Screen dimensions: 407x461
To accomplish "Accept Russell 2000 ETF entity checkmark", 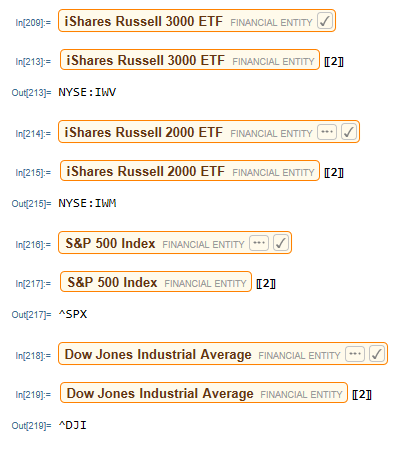I will pyautogui.click(x=349, y=132).
